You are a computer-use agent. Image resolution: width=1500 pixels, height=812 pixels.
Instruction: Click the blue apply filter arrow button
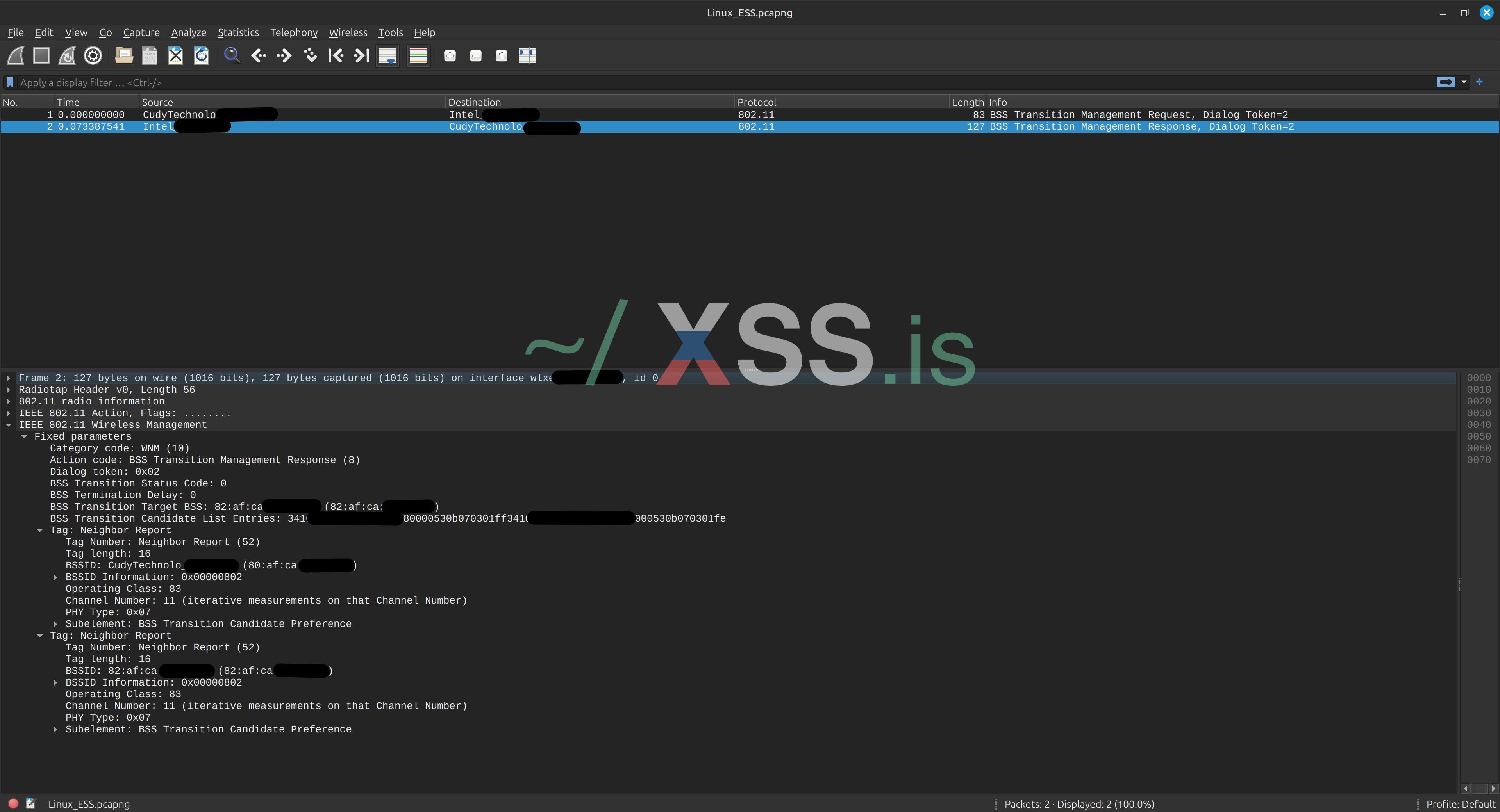pos(1445,82)
